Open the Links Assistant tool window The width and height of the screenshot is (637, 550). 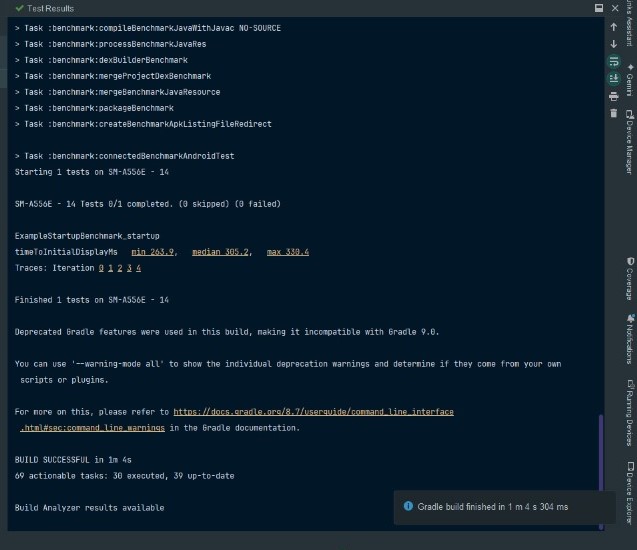coord(629,23)
